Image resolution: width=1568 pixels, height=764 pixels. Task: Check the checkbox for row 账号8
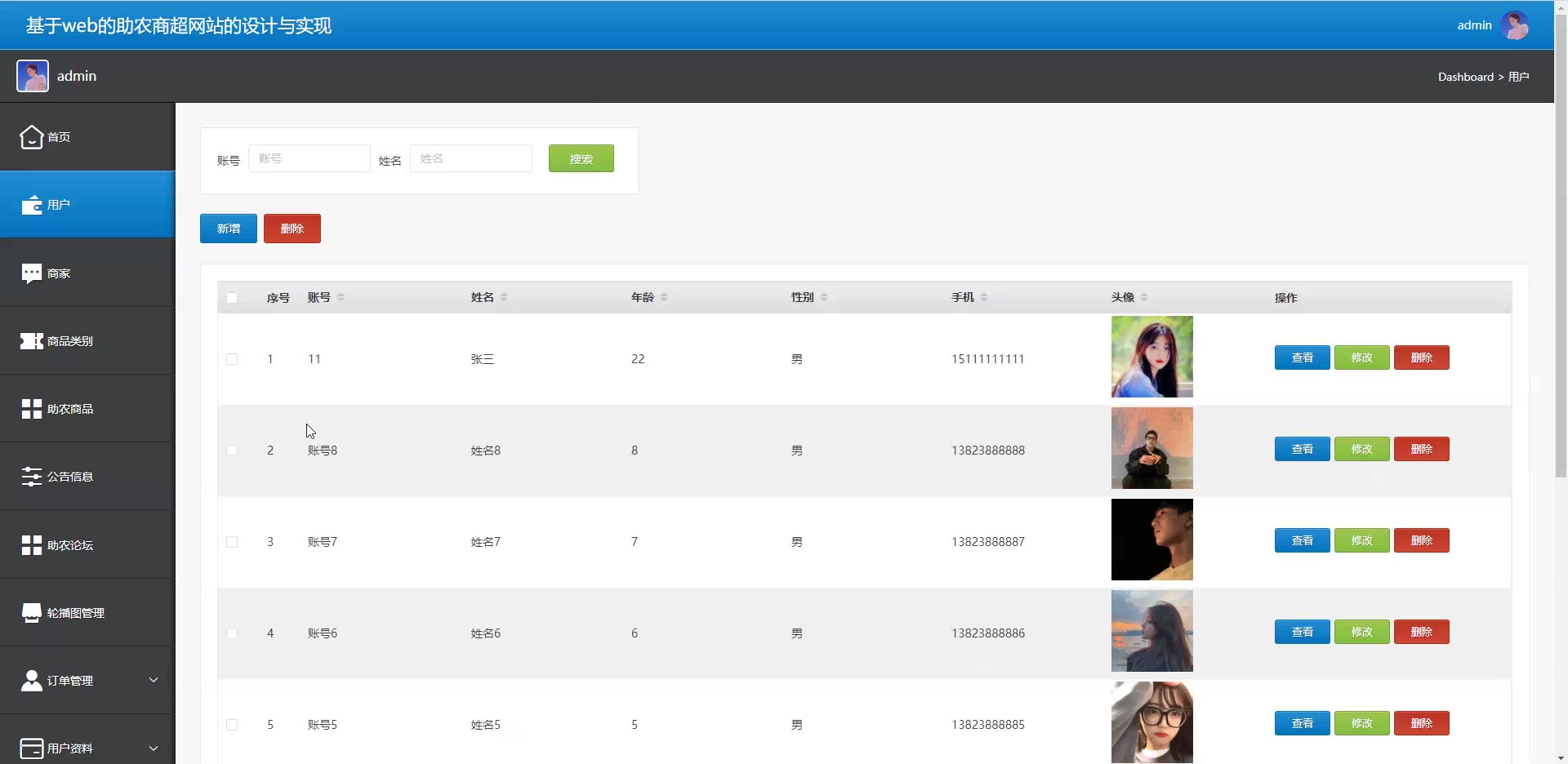click(x=232, y=451)
